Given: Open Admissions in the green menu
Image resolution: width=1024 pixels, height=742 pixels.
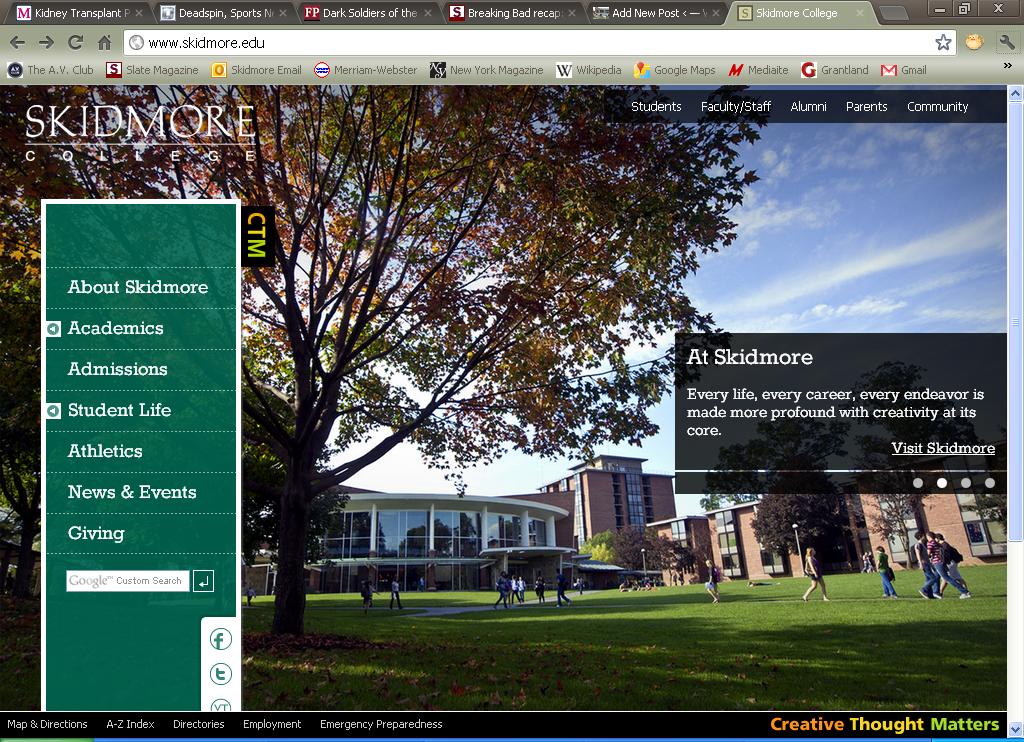Looking at the screenshot, I should coord(118,369).
